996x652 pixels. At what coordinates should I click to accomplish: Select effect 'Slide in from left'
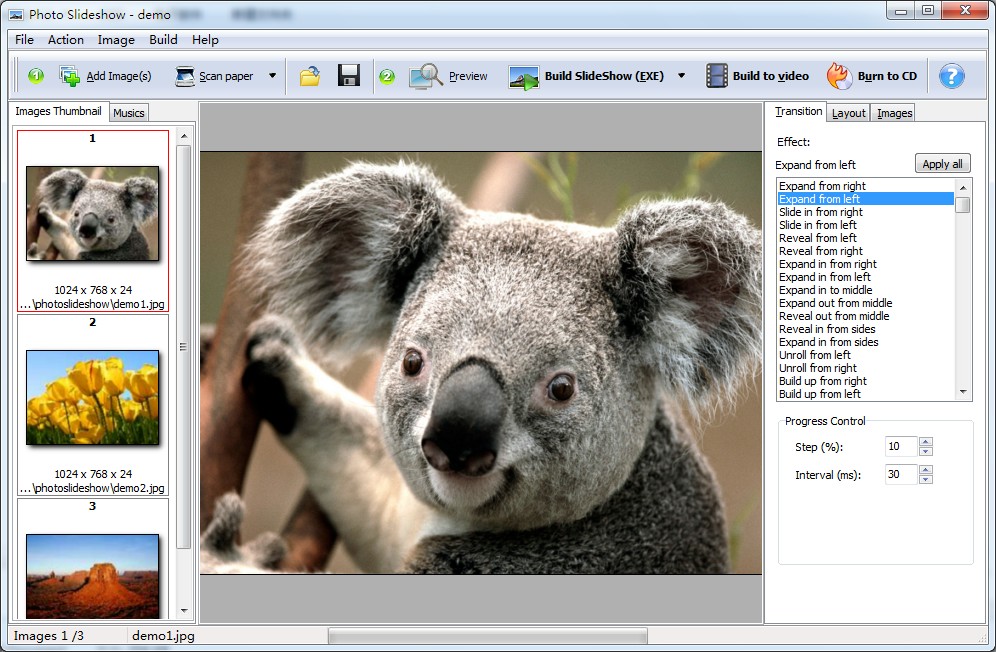865,225
